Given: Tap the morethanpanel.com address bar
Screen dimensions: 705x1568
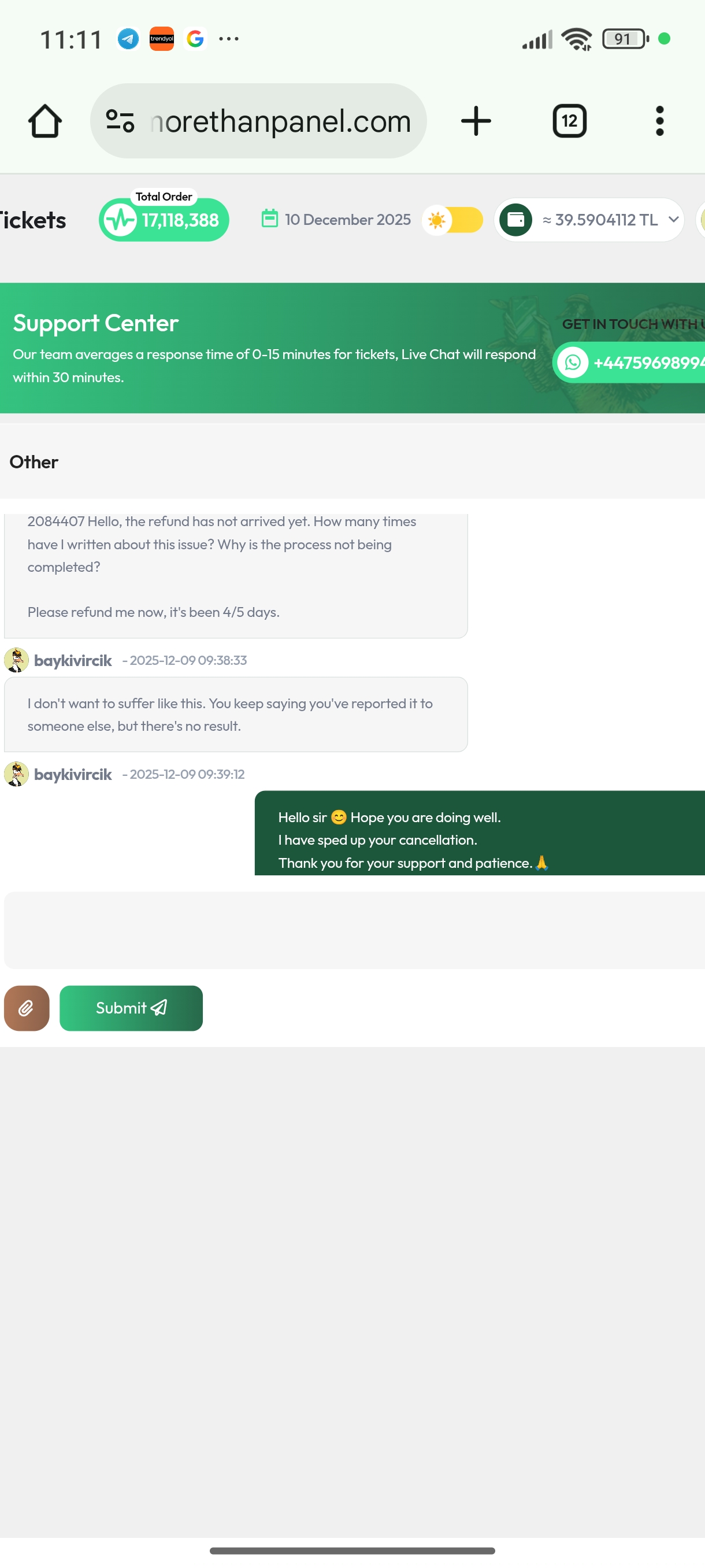Looking at the screenshot, I should (258, 120).
